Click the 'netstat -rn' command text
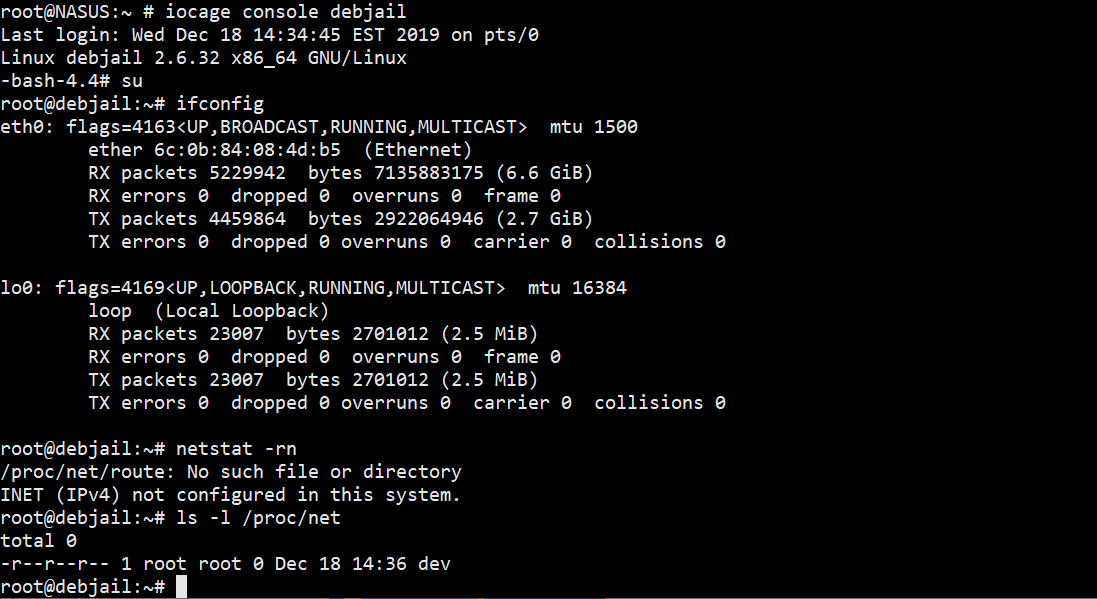Viewport: 1097px width, 599px height. click(236, 449)
